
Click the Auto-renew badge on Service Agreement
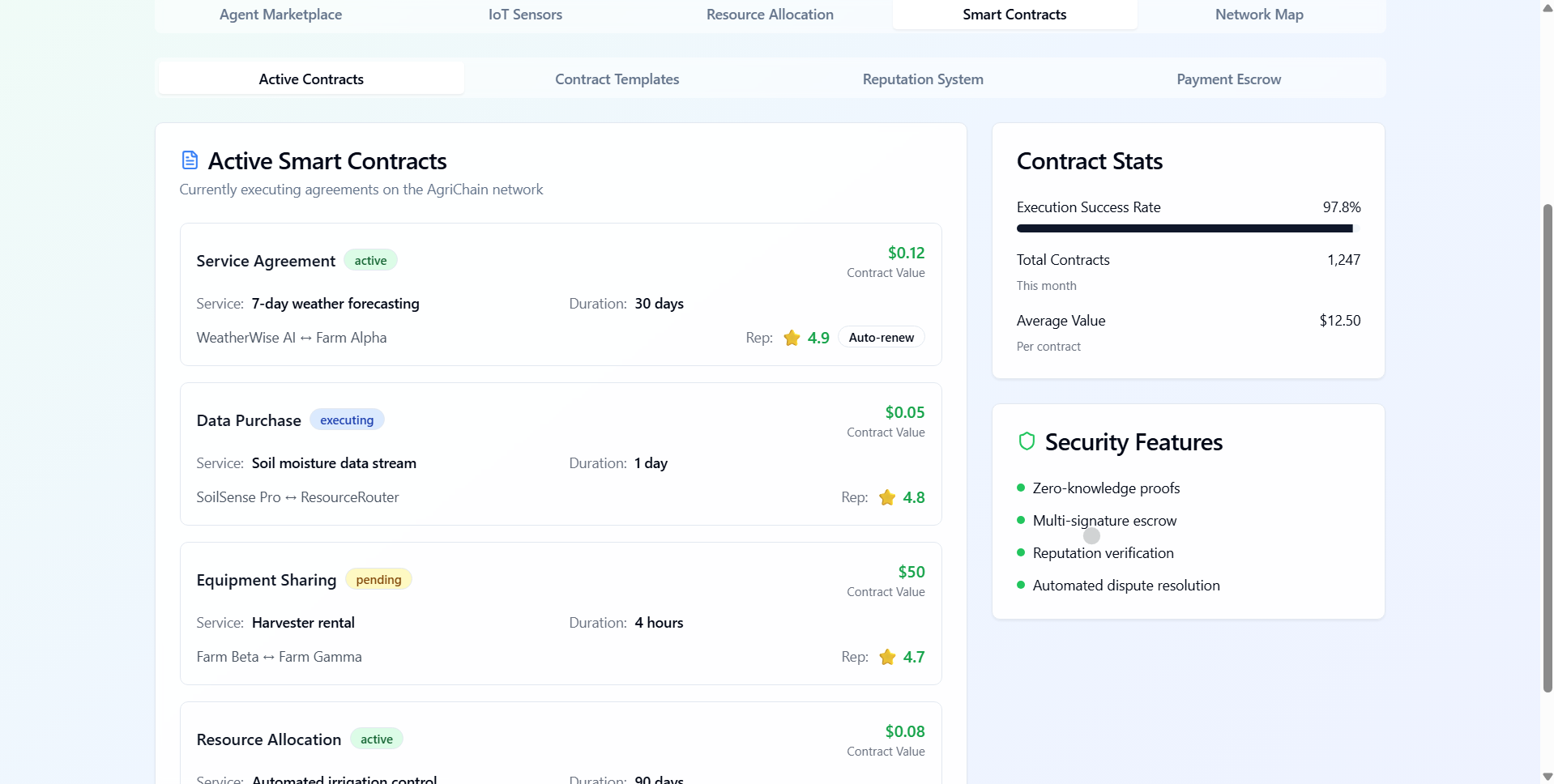click(882, 338)
